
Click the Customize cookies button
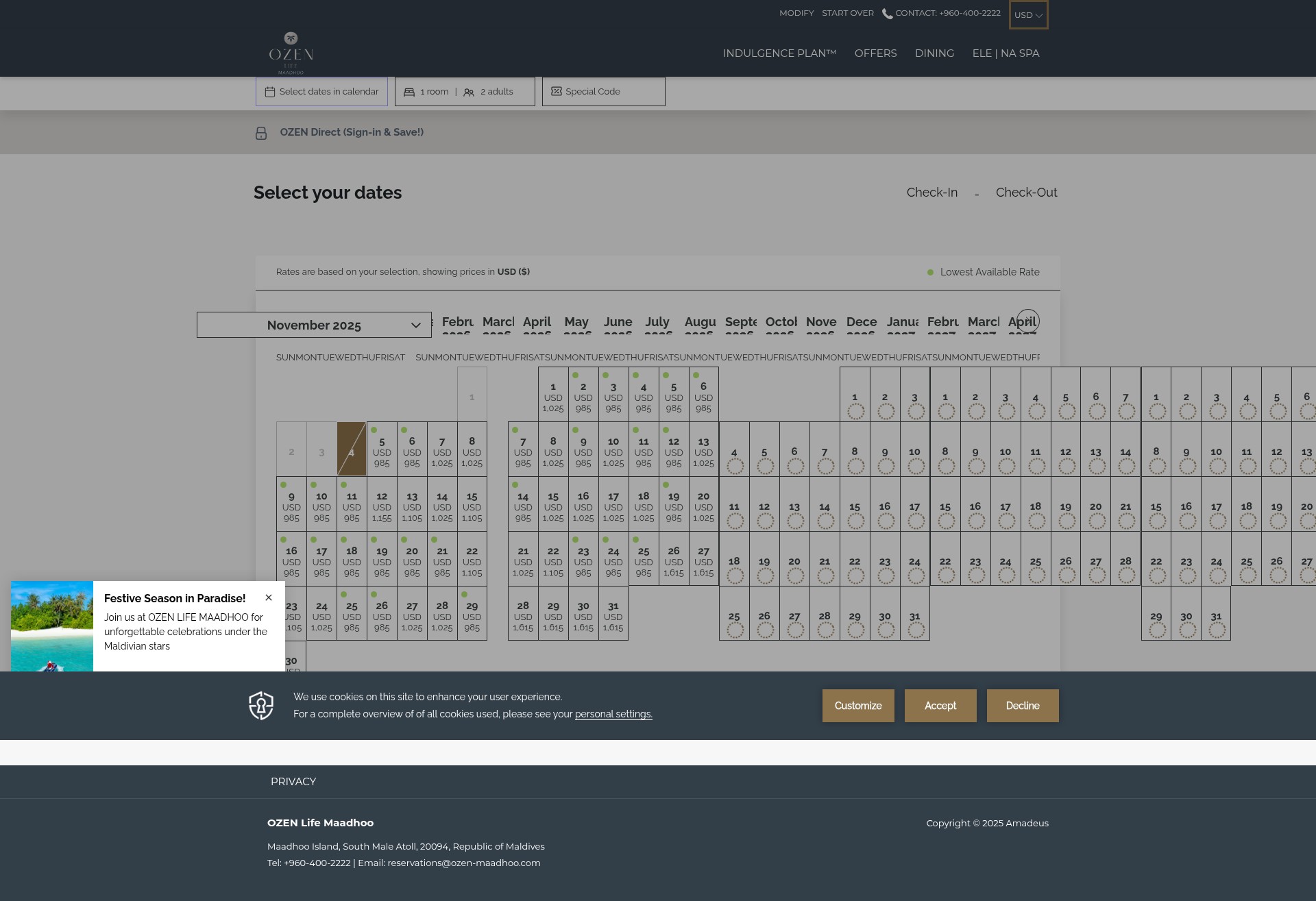pos(858,706)
